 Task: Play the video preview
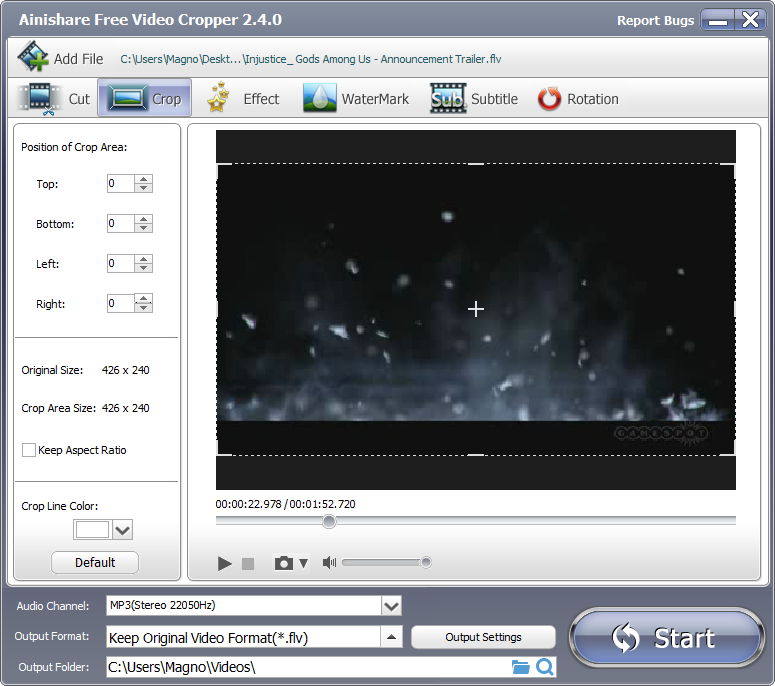[x=224, y=563]
